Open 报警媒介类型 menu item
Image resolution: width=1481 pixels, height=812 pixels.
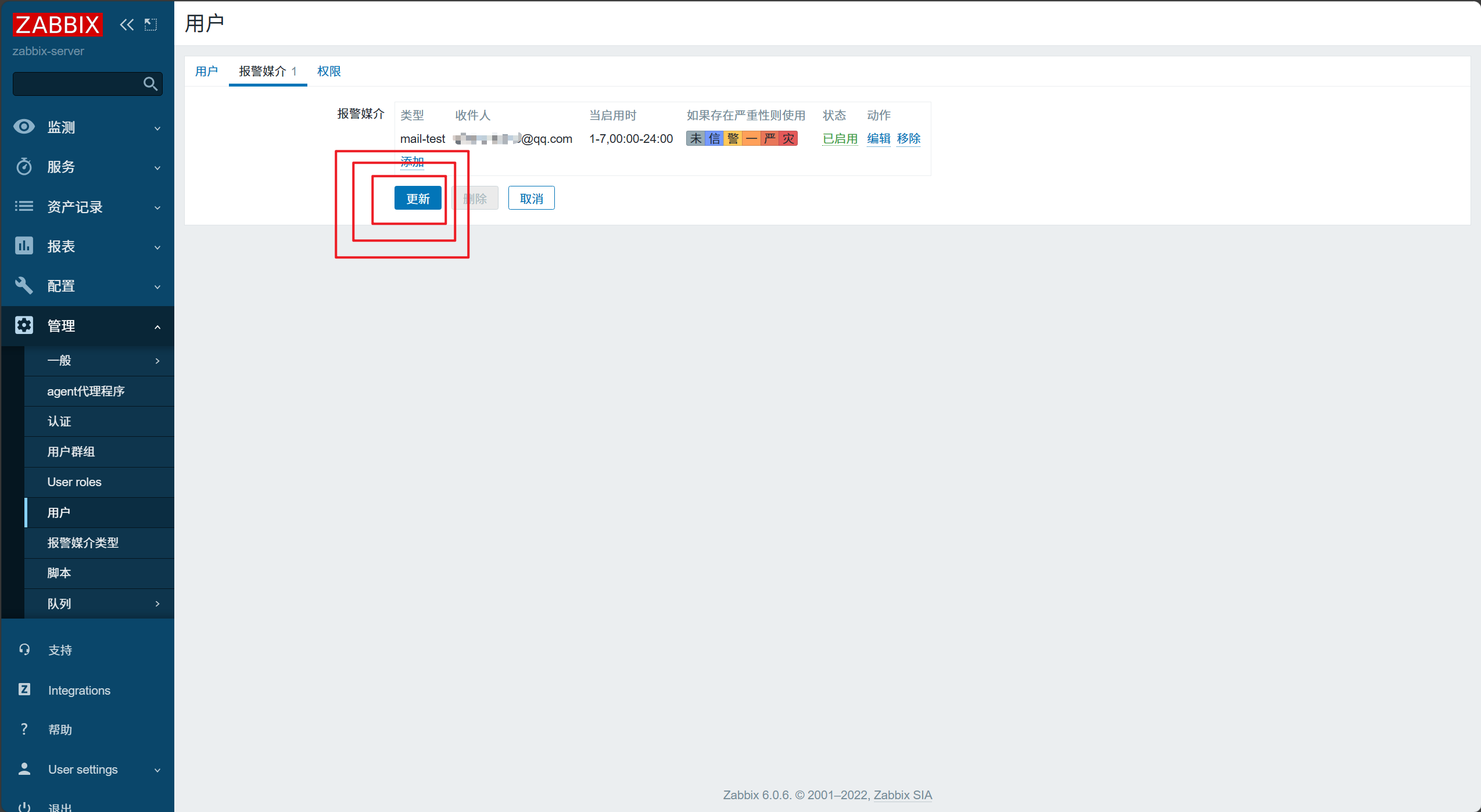[x=83, y=542]
